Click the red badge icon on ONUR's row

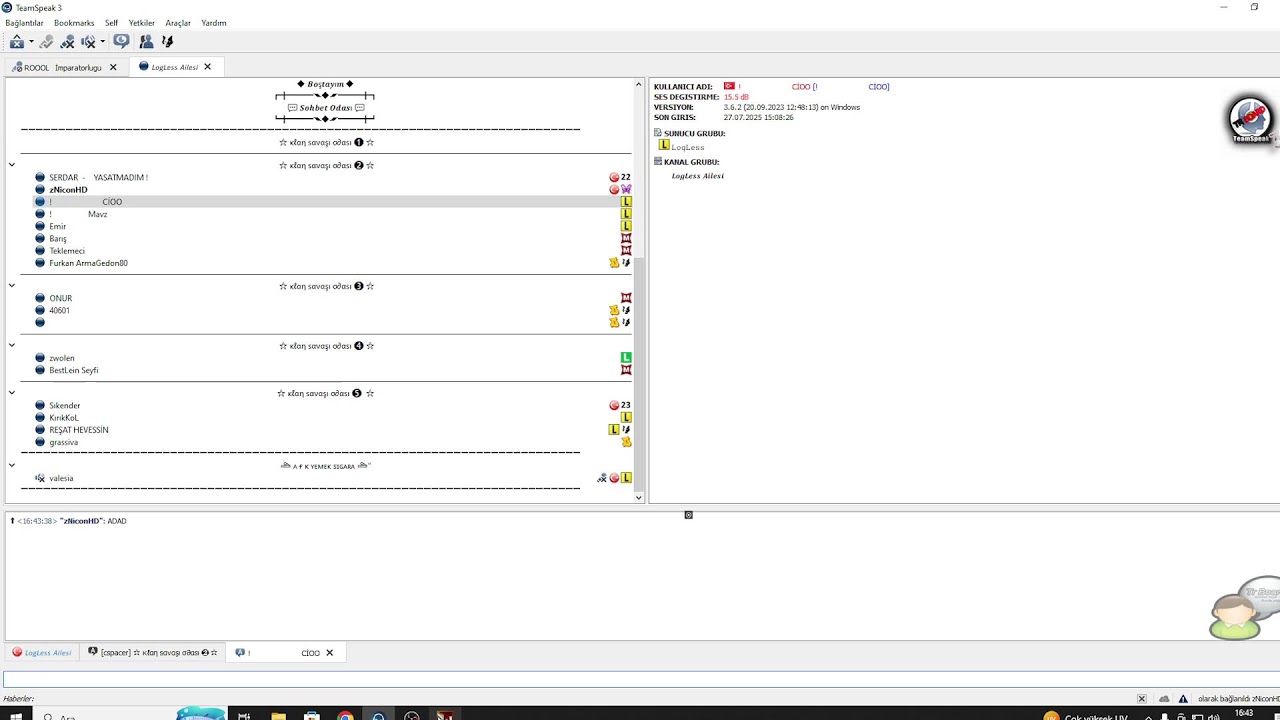pyautogui.click(x=626, y=298)
